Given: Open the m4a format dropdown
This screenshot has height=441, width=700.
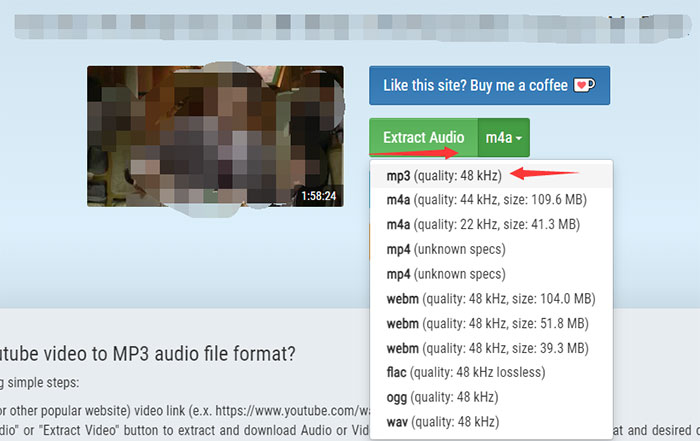Looking at the screenshot, I should click(504, 137).
